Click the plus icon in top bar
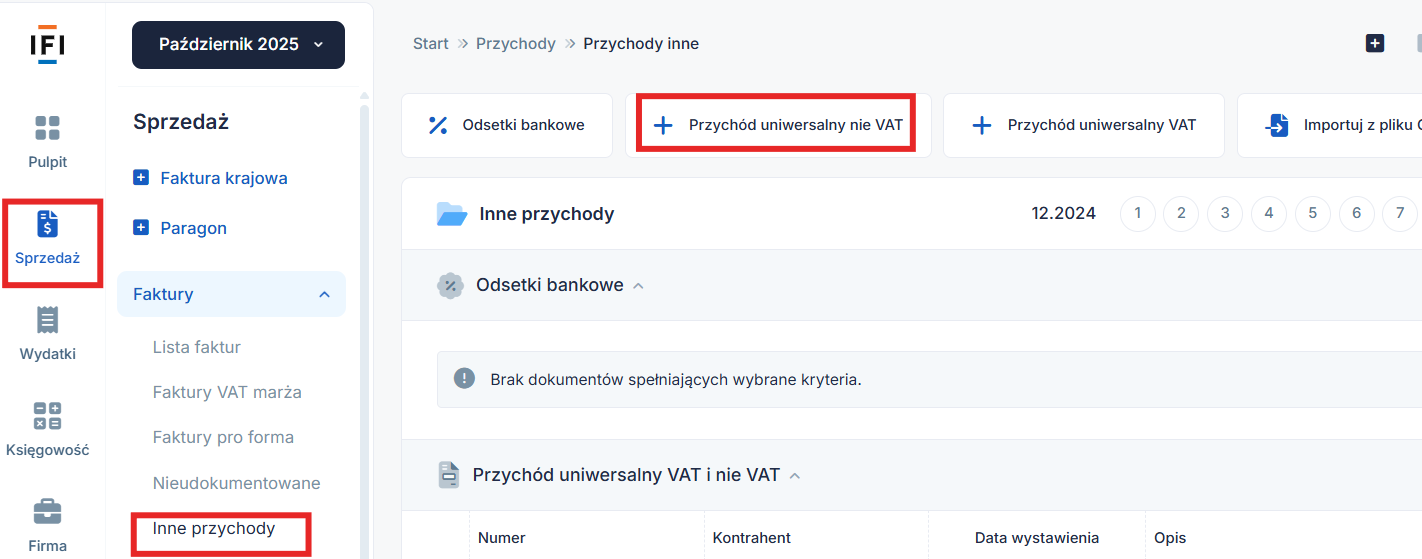This screenshot has height=559, width=1422. [1375, 43]
